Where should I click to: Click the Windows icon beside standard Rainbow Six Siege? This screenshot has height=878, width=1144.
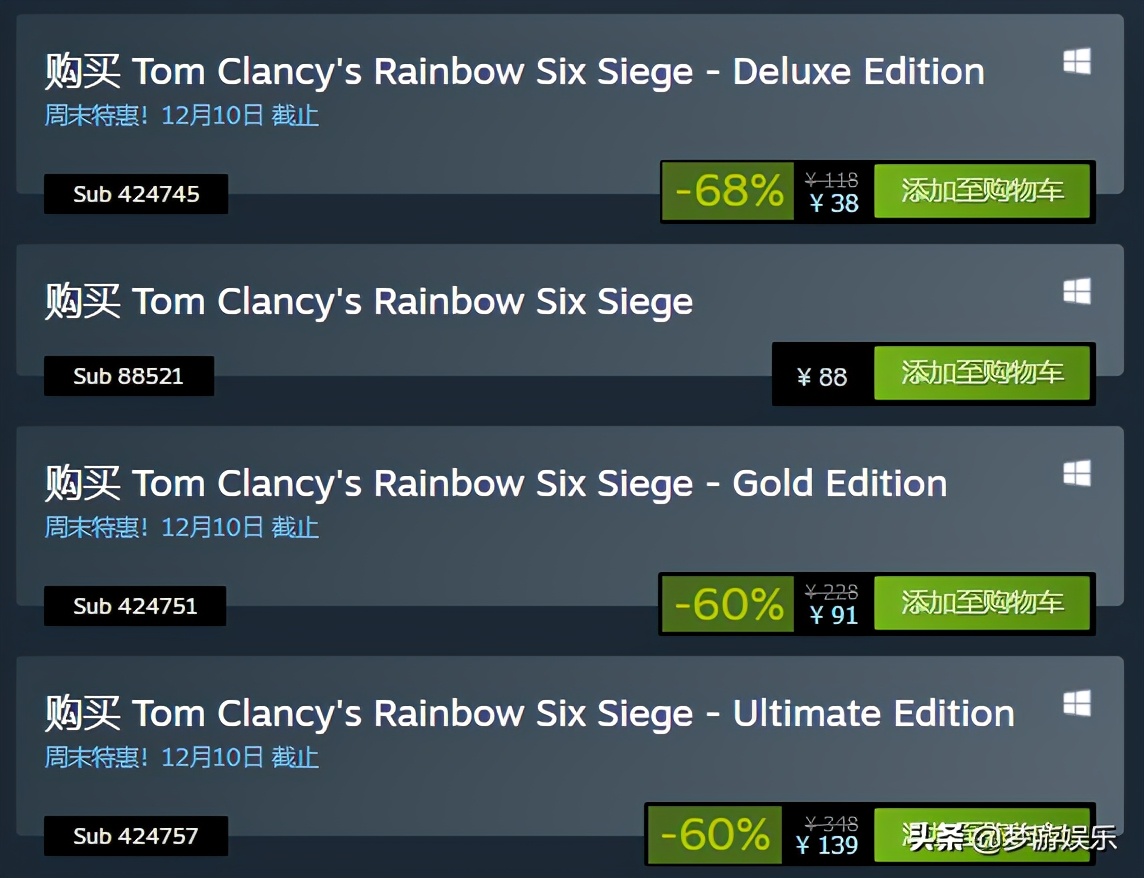click(x=1077, y=291)
